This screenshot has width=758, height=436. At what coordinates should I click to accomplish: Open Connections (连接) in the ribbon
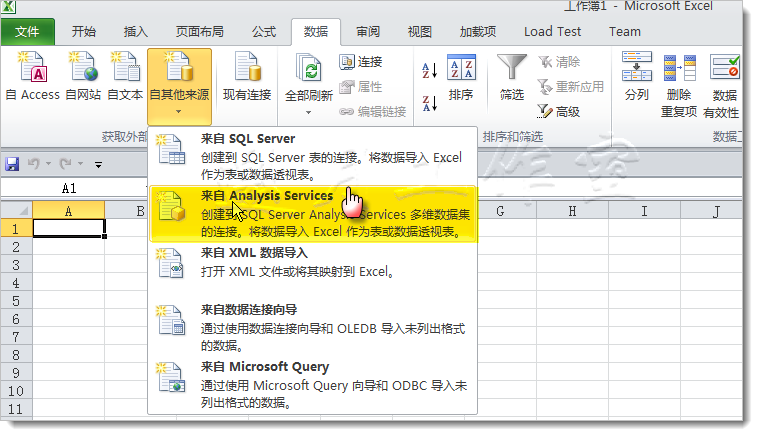[361, 62]
